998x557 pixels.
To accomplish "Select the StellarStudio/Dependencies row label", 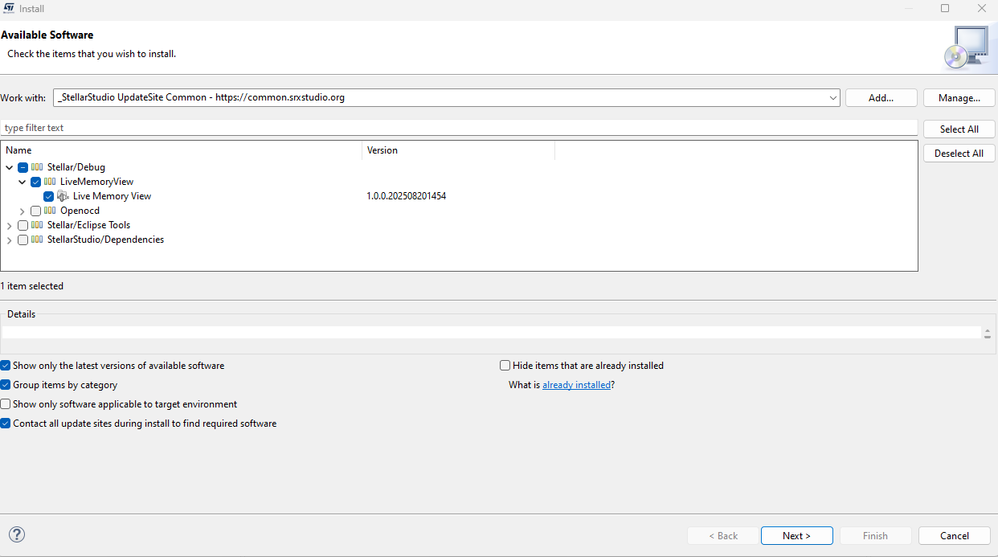I will [106, 239].
